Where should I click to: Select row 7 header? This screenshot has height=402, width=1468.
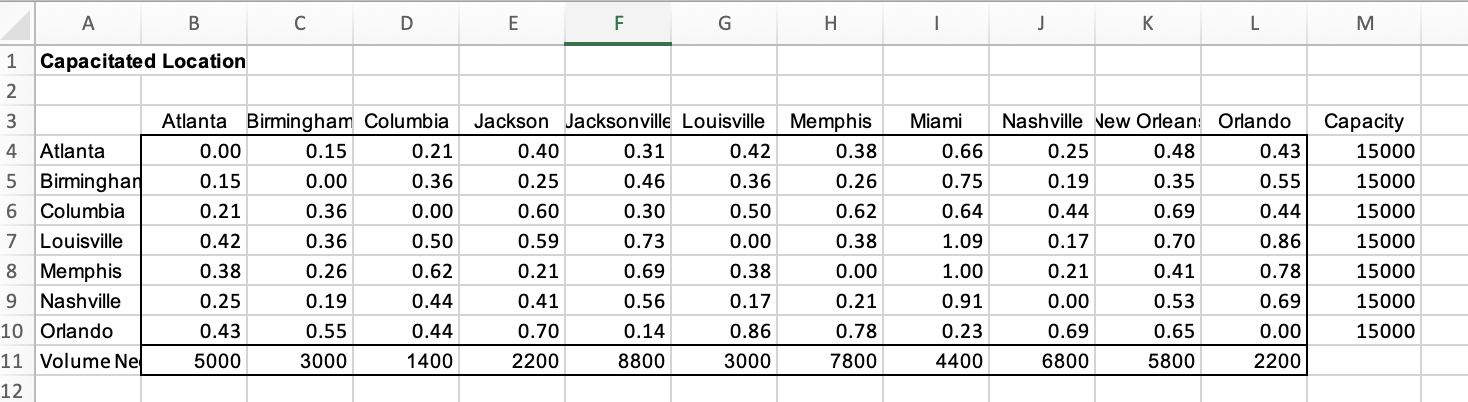pos(17,242)
